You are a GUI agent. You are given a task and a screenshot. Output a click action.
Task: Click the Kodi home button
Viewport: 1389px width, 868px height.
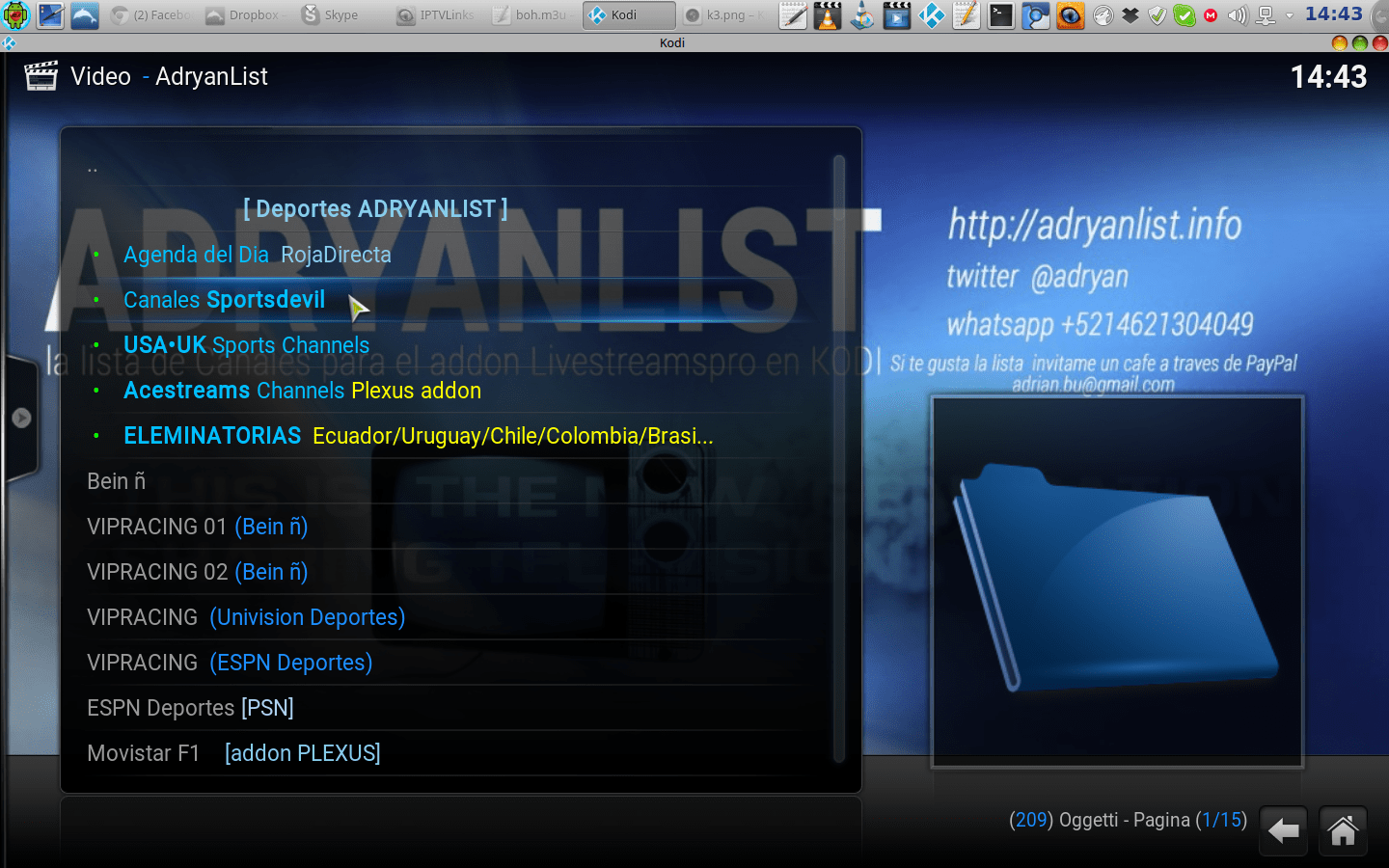point(1343,830)
